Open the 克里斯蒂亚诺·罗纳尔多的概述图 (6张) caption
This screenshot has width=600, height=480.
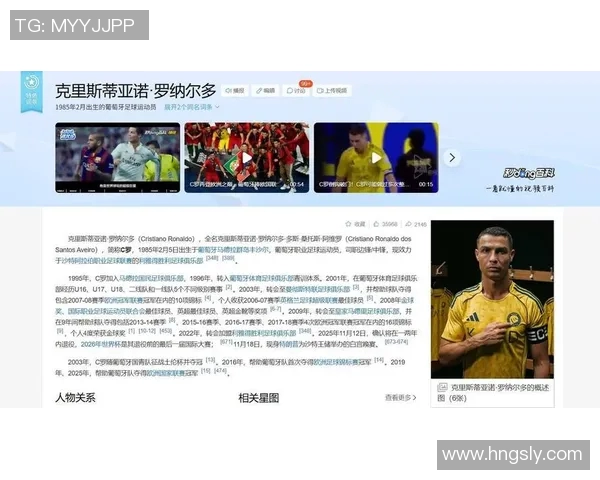click(x=493, y=393)
